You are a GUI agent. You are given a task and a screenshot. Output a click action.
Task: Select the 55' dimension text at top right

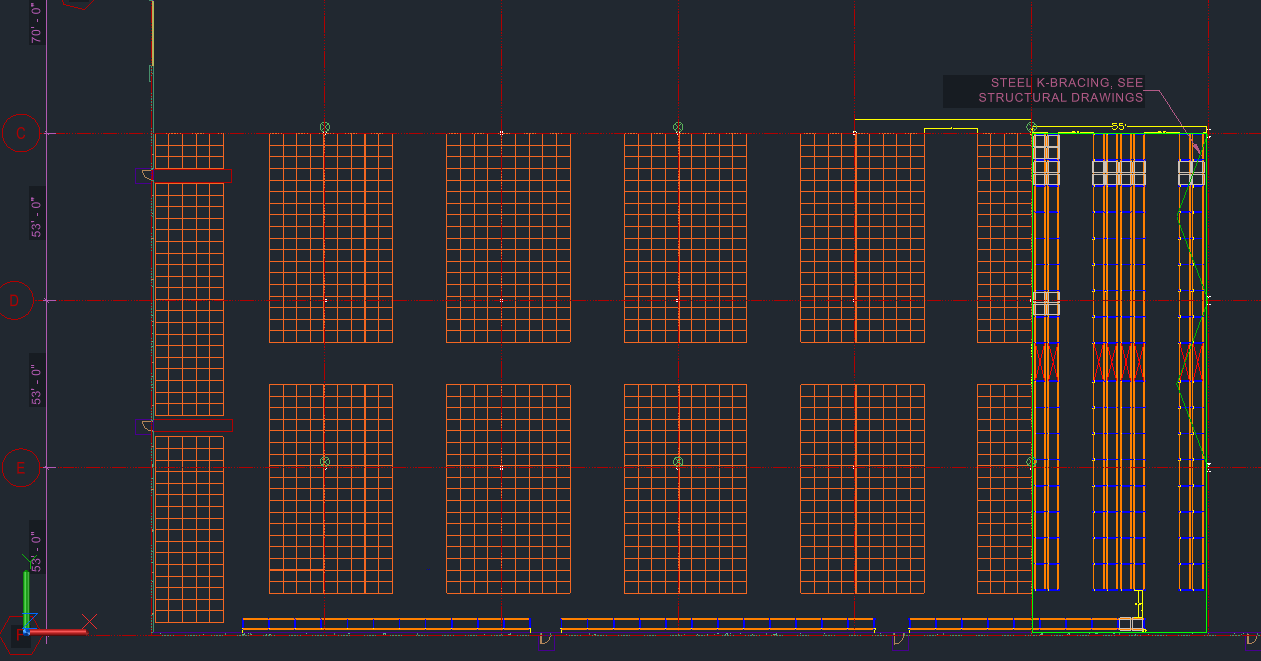pyautogui.click(x=1118, y=127)
